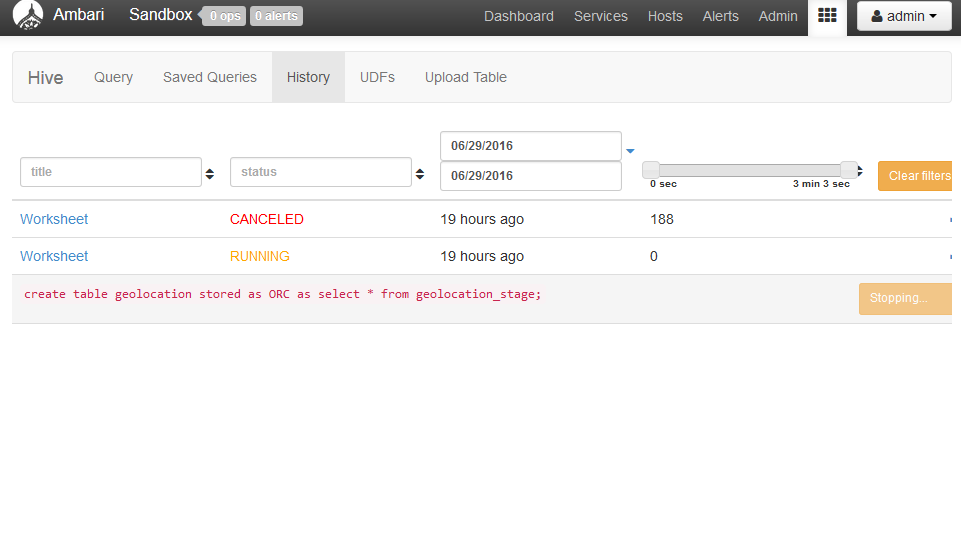Click the duration value 188
The height and width of the screenshot is (560, 961).
point(662,219)
